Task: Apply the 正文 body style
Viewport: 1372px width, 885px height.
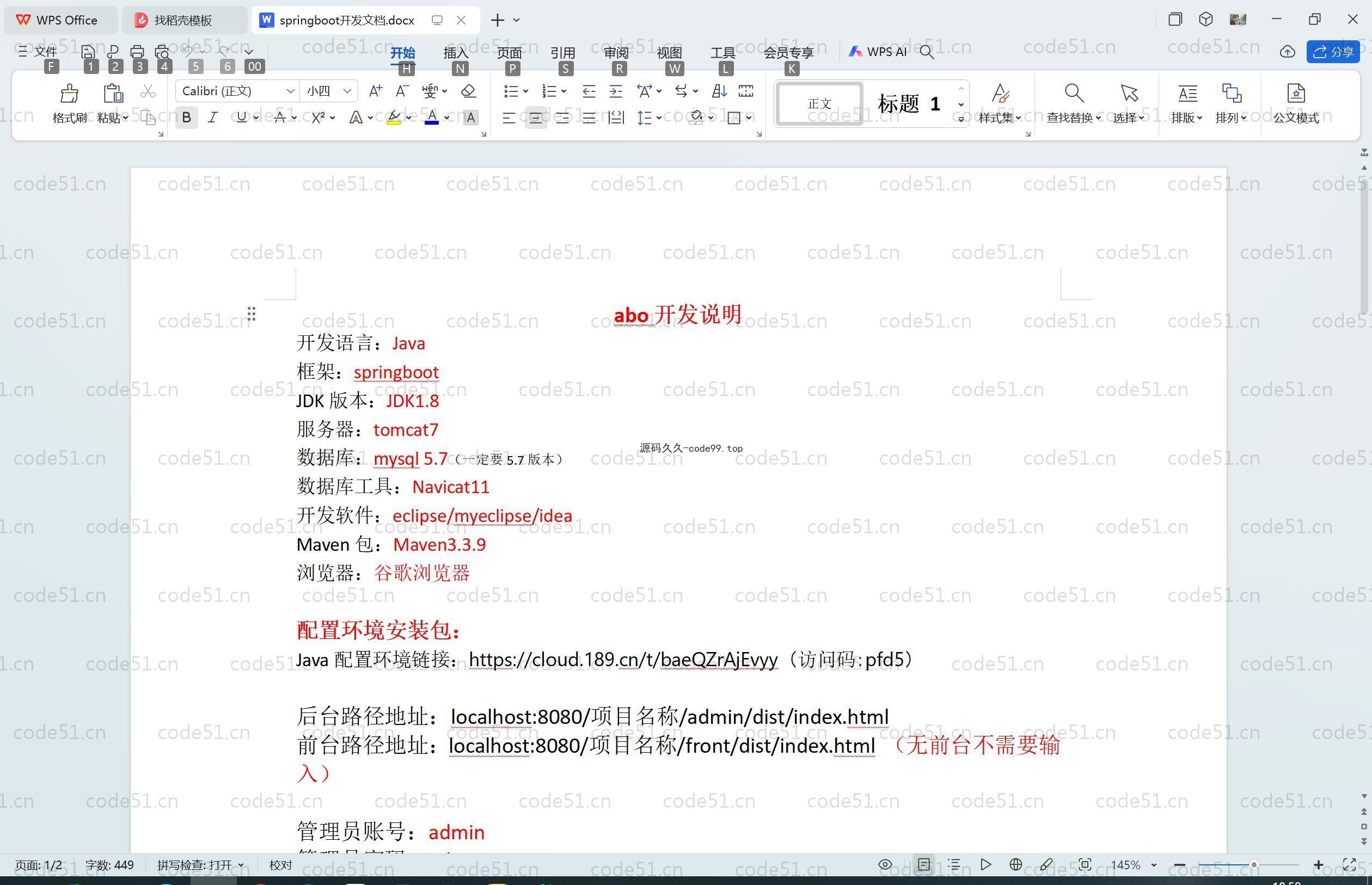Action: click(x=819, y=104)
